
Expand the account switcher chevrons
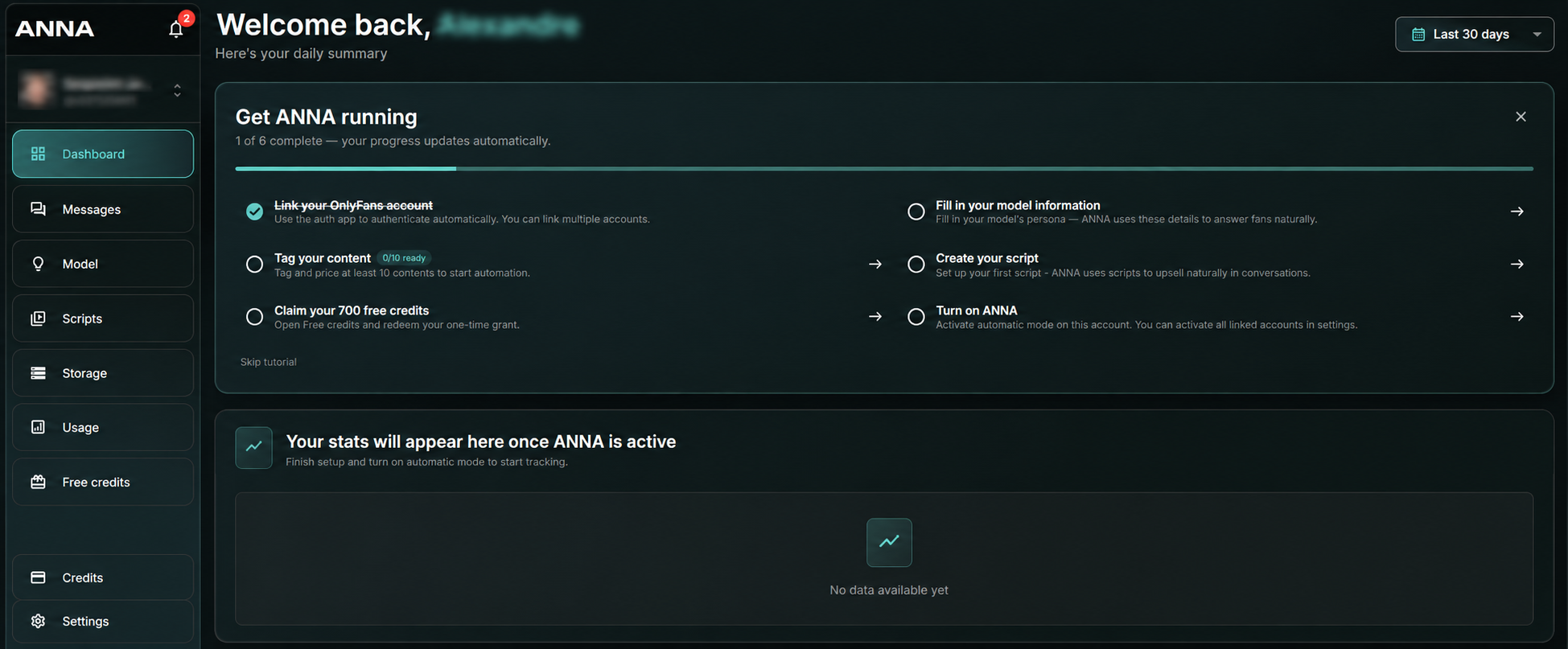point(177,90)
